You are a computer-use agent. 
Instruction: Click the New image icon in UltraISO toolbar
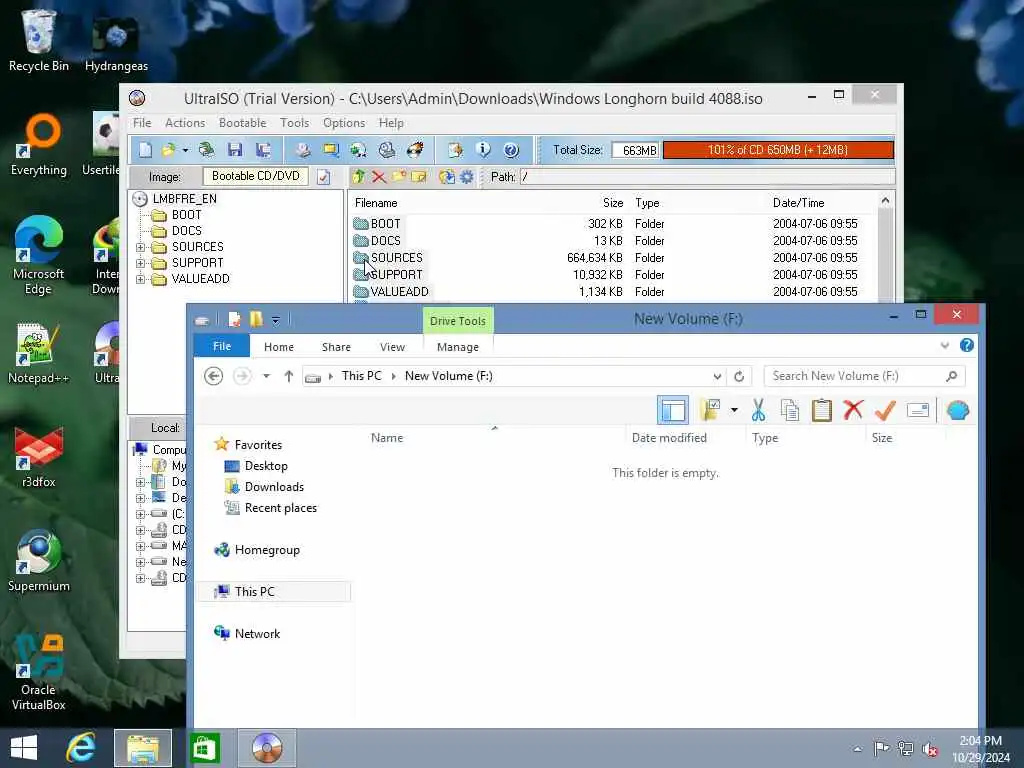tap(145, 150)
